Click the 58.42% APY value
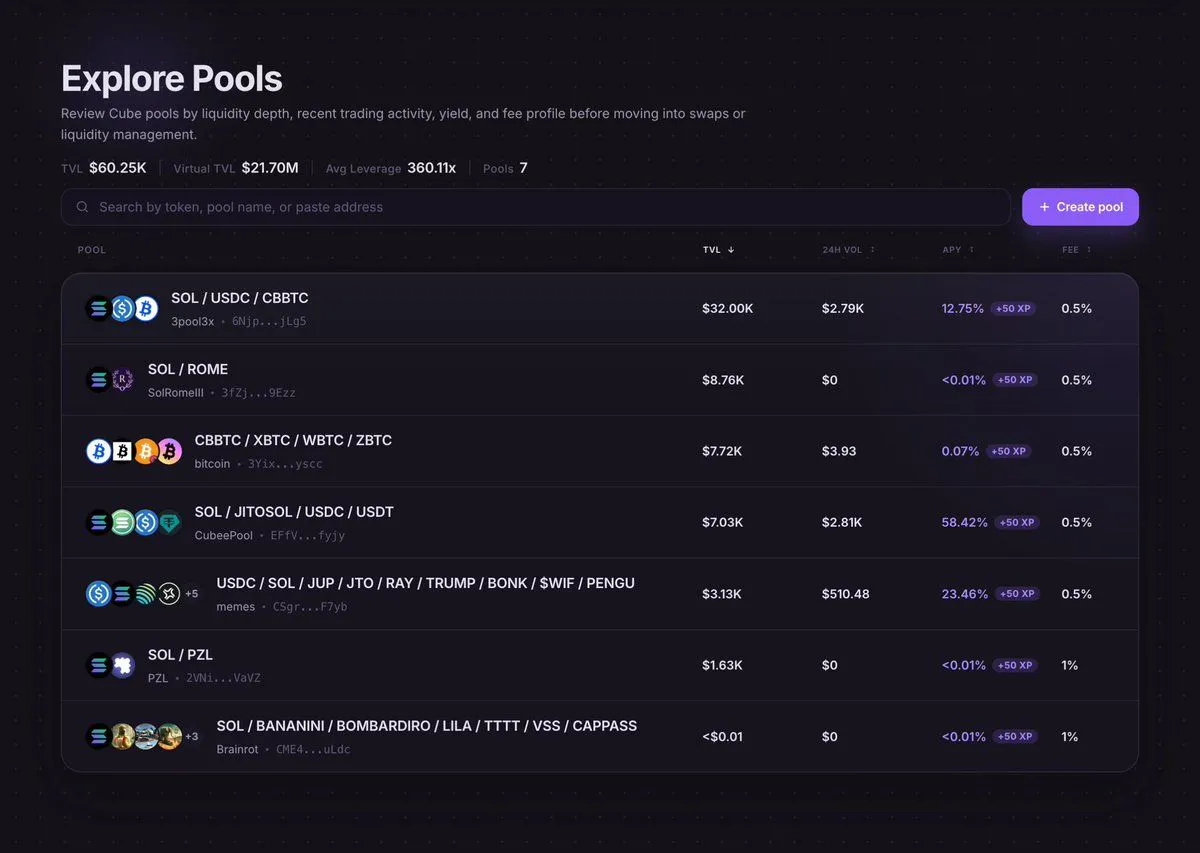 965,522
